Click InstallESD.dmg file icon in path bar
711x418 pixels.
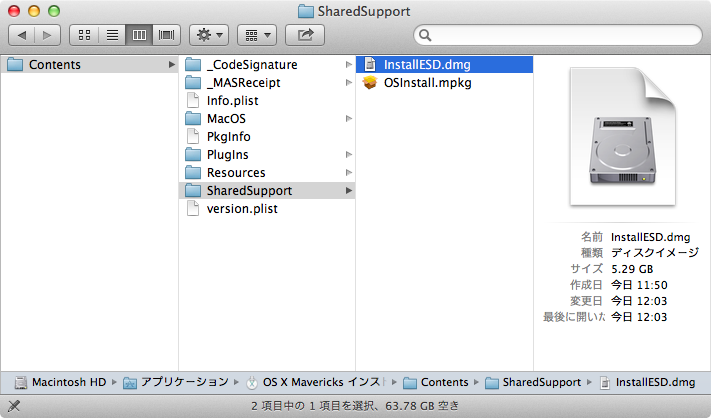pos(605,383)
